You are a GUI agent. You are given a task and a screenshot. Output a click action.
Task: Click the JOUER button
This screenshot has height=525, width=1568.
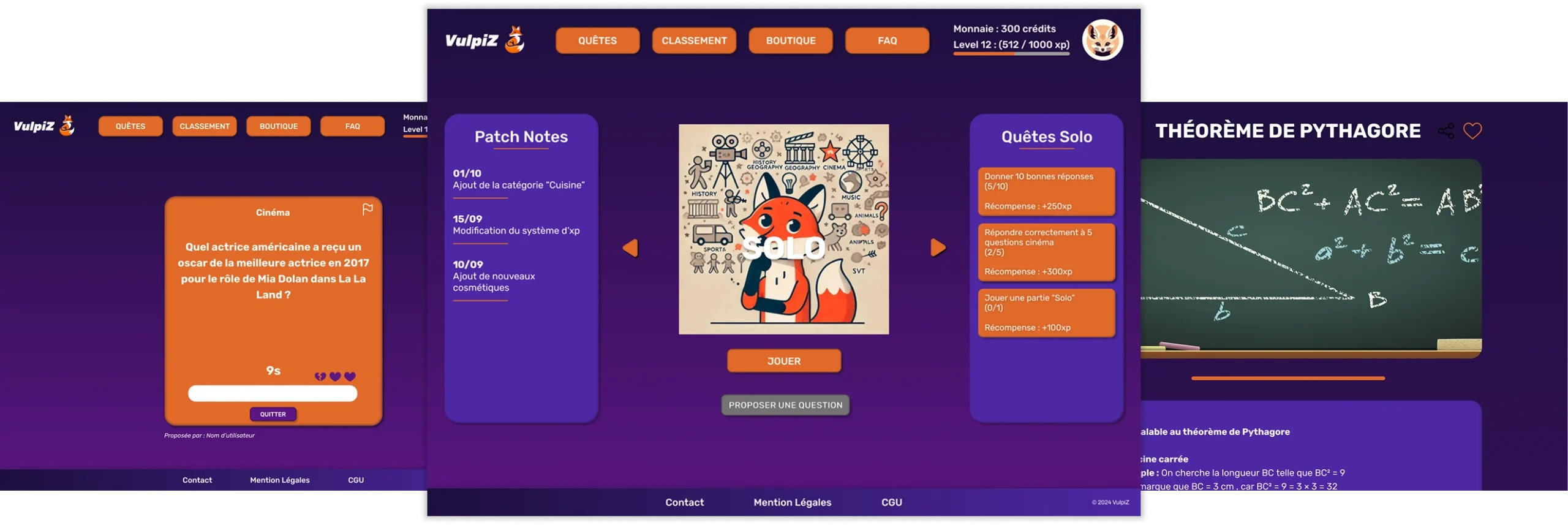783,361
